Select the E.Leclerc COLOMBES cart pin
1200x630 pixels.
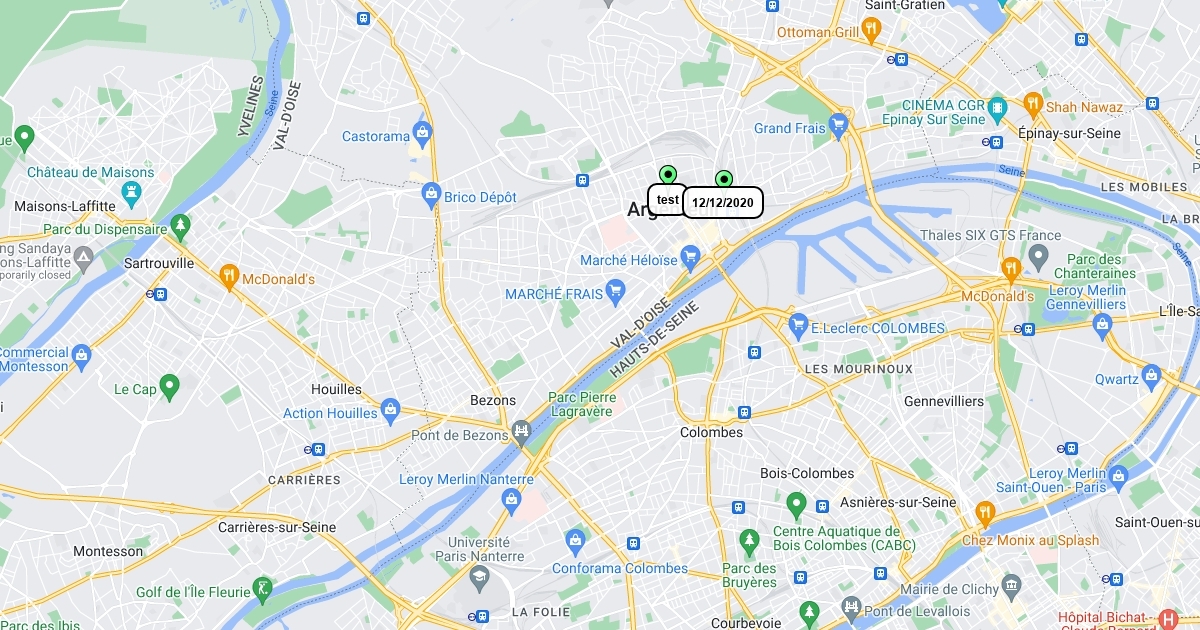[x=798, y=323]
